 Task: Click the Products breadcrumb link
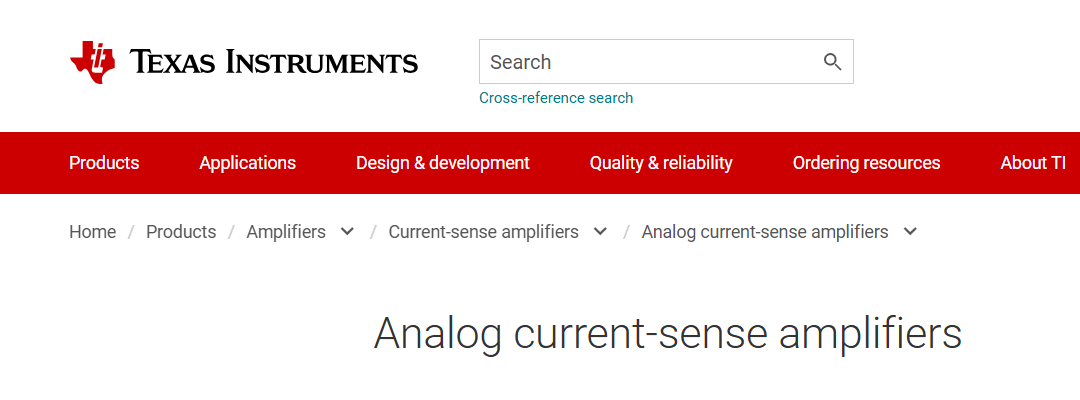click(x=181, y=232)
